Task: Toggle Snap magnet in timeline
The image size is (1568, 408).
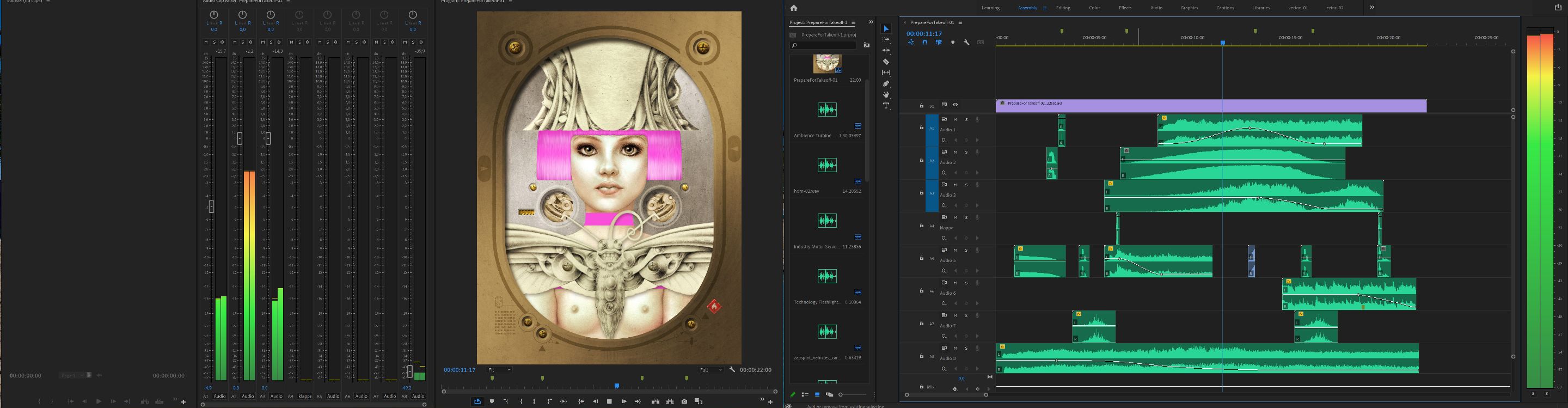Action: pos(925,42)
